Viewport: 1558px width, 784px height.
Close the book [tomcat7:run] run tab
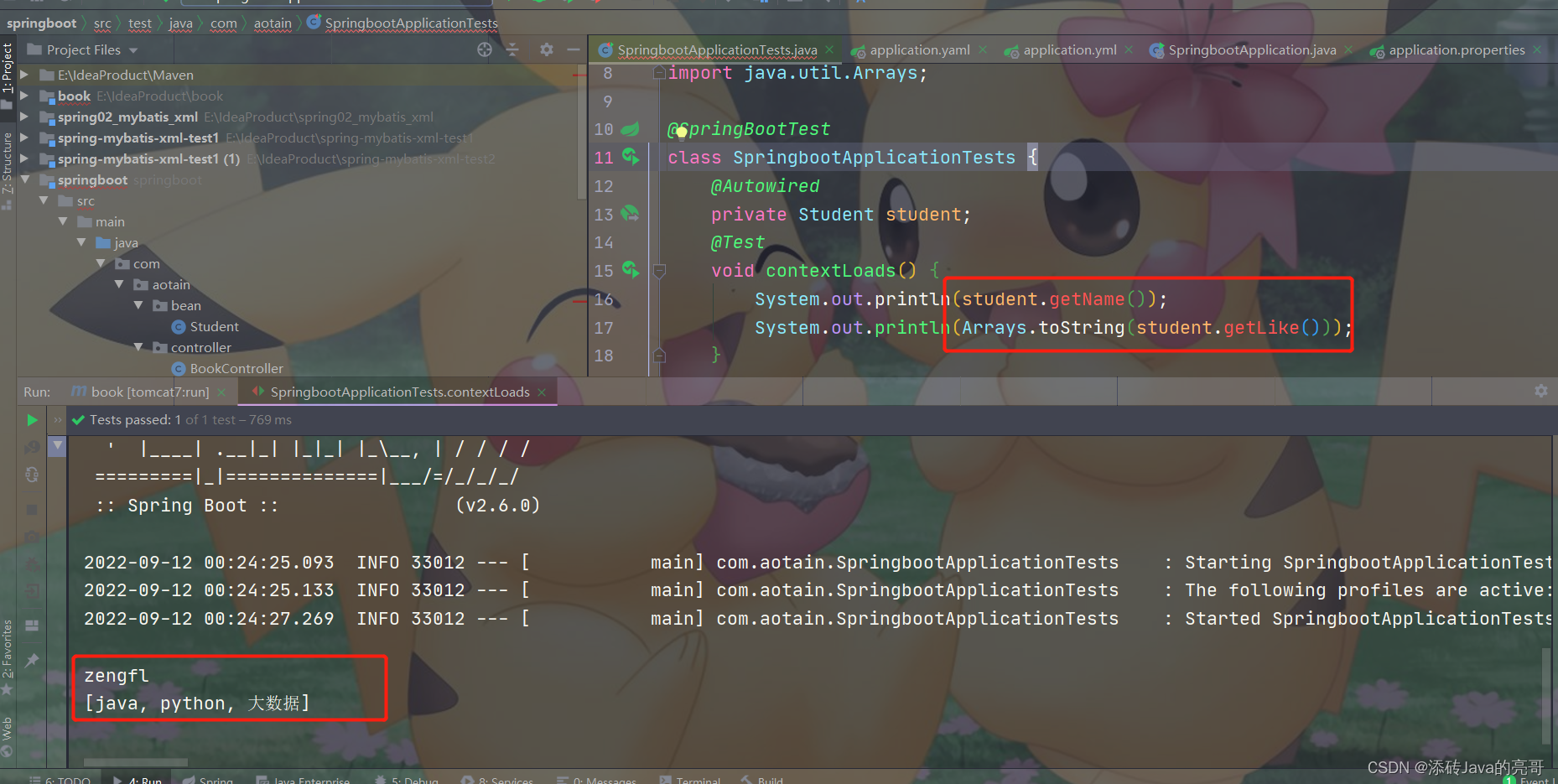221,392
